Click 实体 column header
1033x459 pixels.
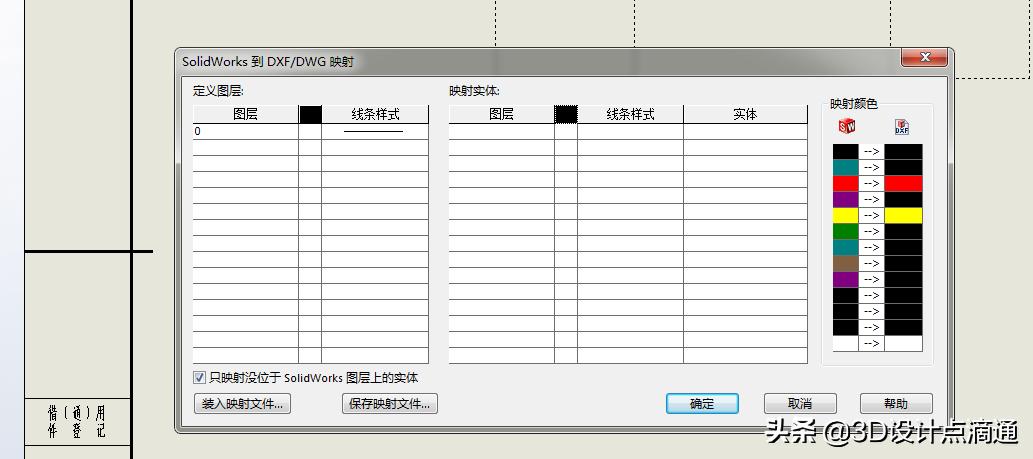pos(745,115)
